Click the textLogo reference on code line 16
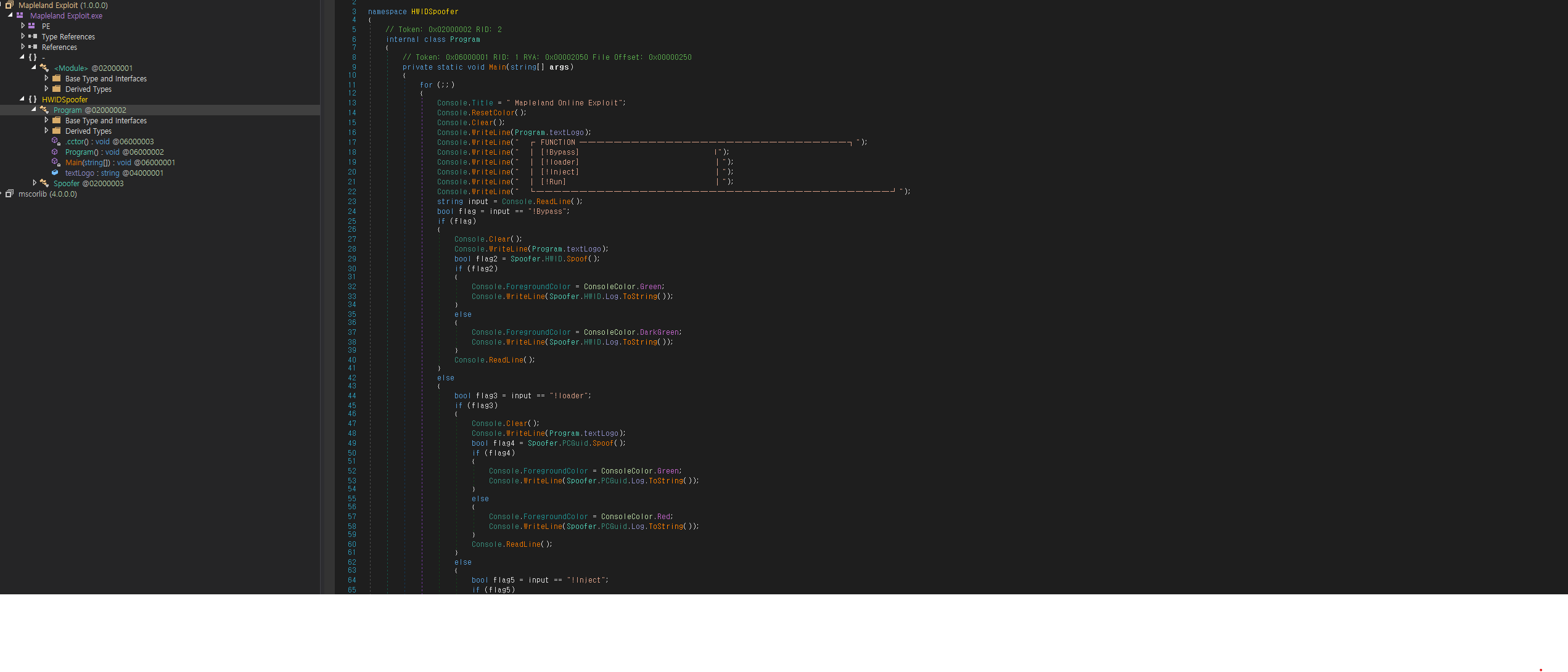 point(566,133)
